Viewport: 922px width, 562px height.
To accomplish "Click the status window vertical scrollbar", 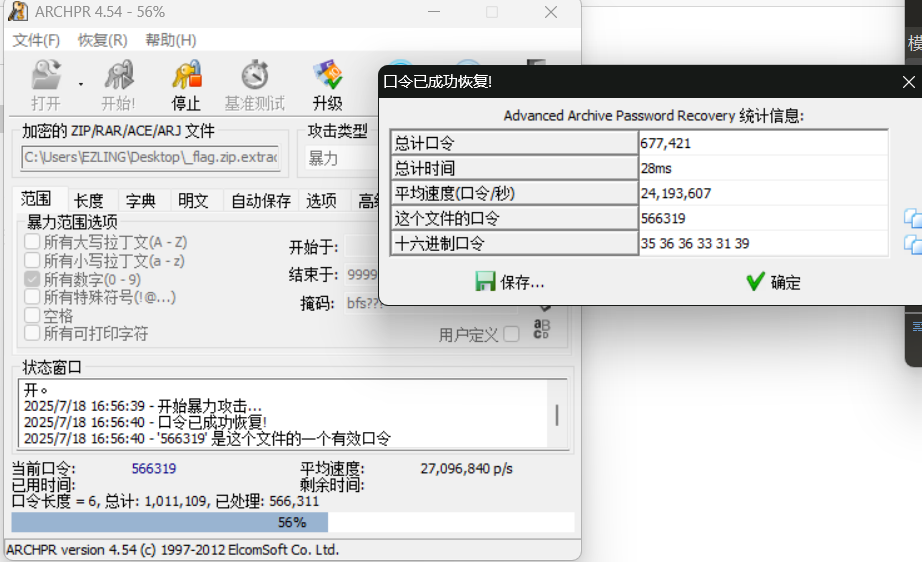I will [557, 414].
